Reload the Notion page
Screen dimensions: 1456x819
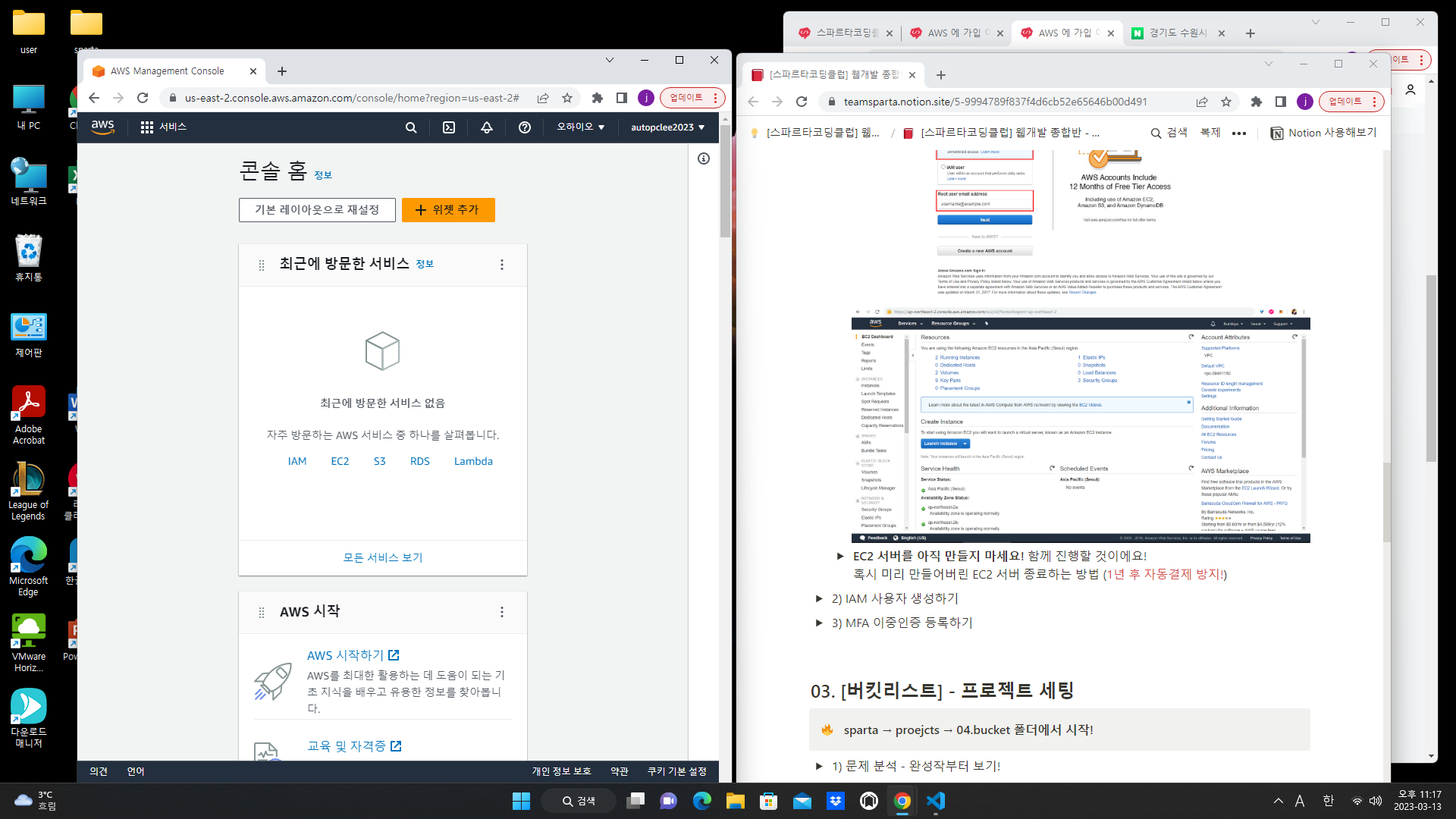click(802, 102)
